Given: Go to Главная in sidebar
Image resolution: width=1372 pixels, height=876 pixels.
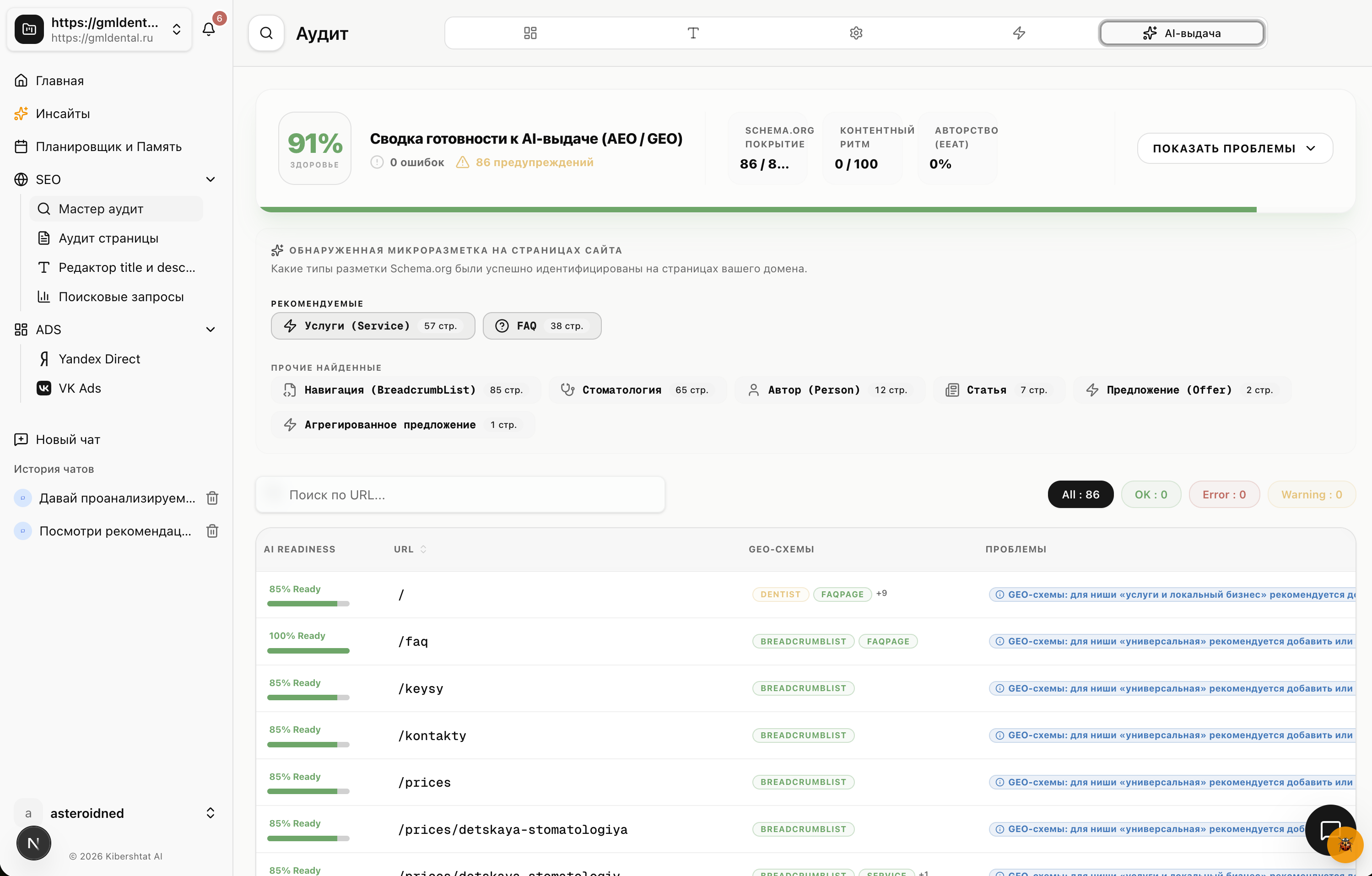Looking at the screenshot, I should coord(59,81).
